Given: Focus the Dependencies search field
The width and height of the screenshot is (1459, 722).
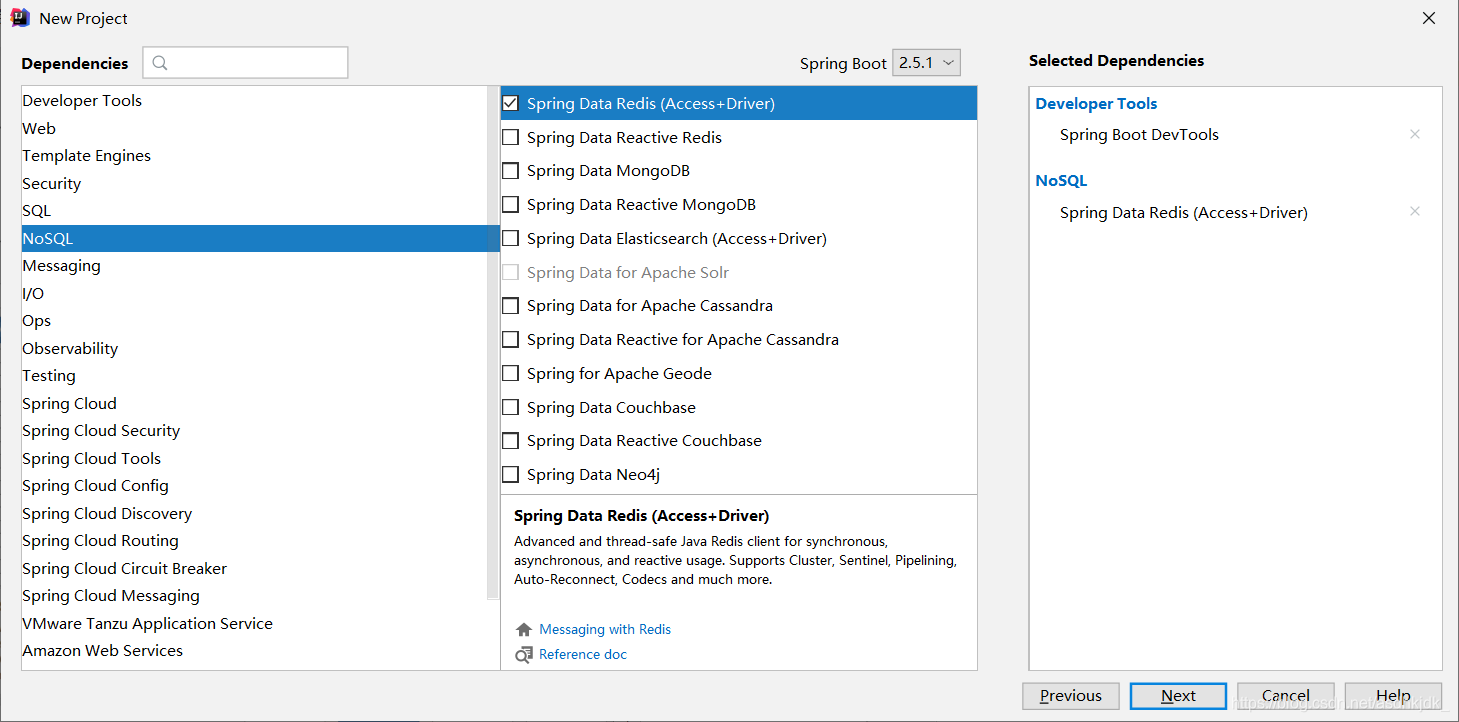Looking at the screenshot, I should point(245,62).
